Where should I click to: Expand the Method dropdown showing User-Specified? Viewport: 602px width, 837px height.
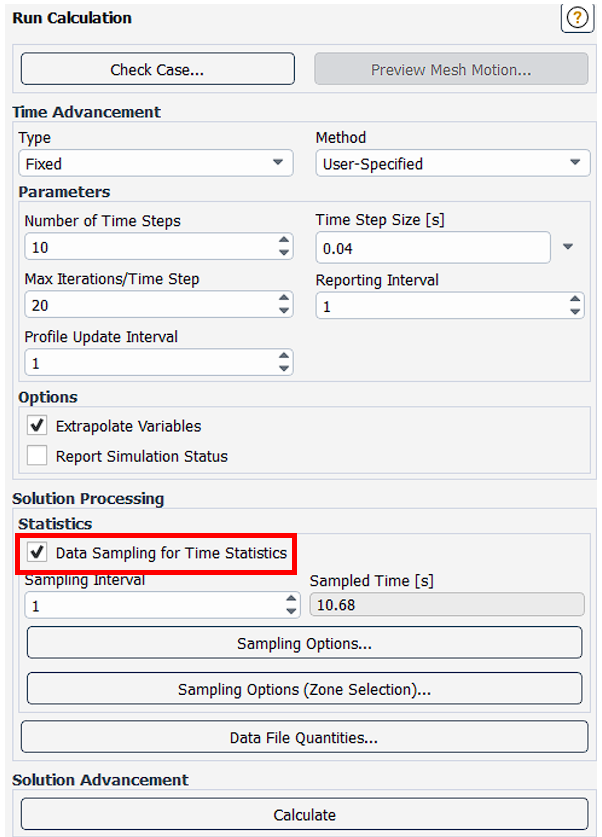click(x=451, y=163)
